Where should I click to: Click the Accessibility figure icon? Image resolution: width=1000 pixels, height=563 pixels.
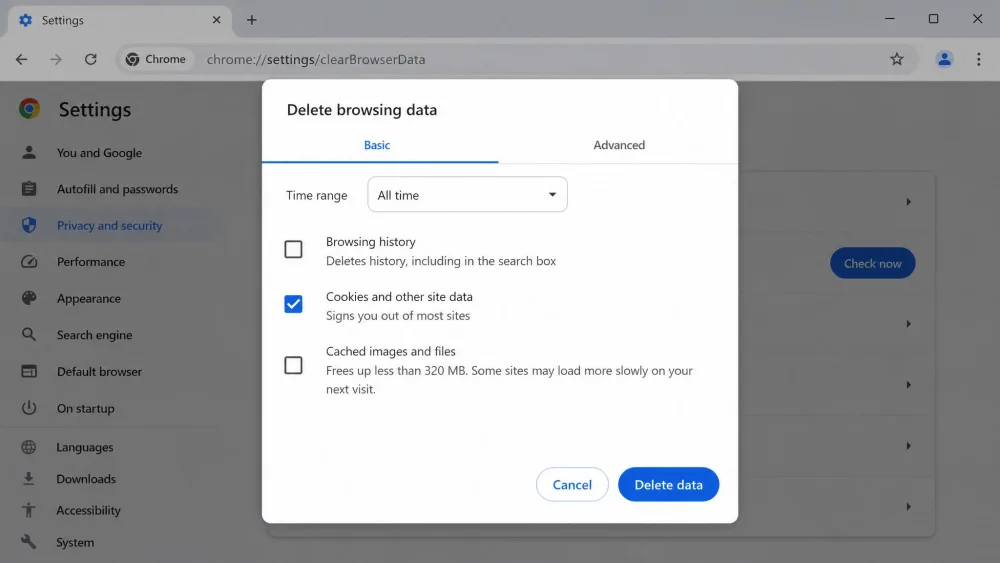(29, 510)
